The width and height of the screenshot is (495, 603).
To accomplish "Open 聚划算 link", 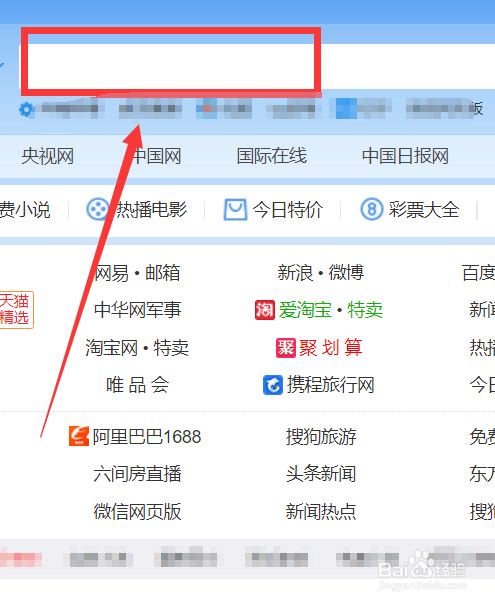I will 331,348.
